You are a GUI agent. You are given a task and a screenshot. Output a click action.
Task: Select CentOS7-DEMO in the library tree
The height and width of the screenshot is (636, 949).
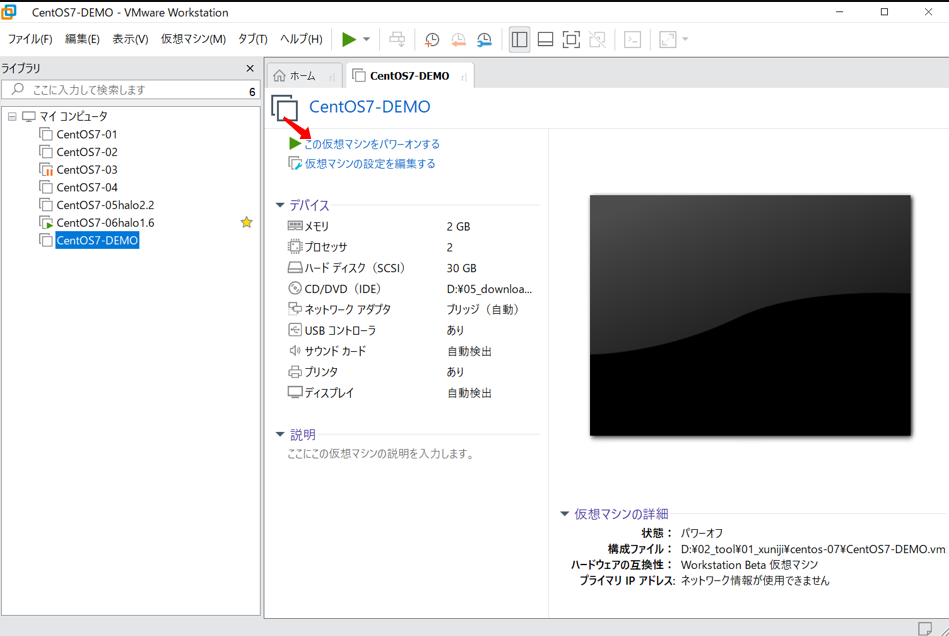[x=97, y=240]
